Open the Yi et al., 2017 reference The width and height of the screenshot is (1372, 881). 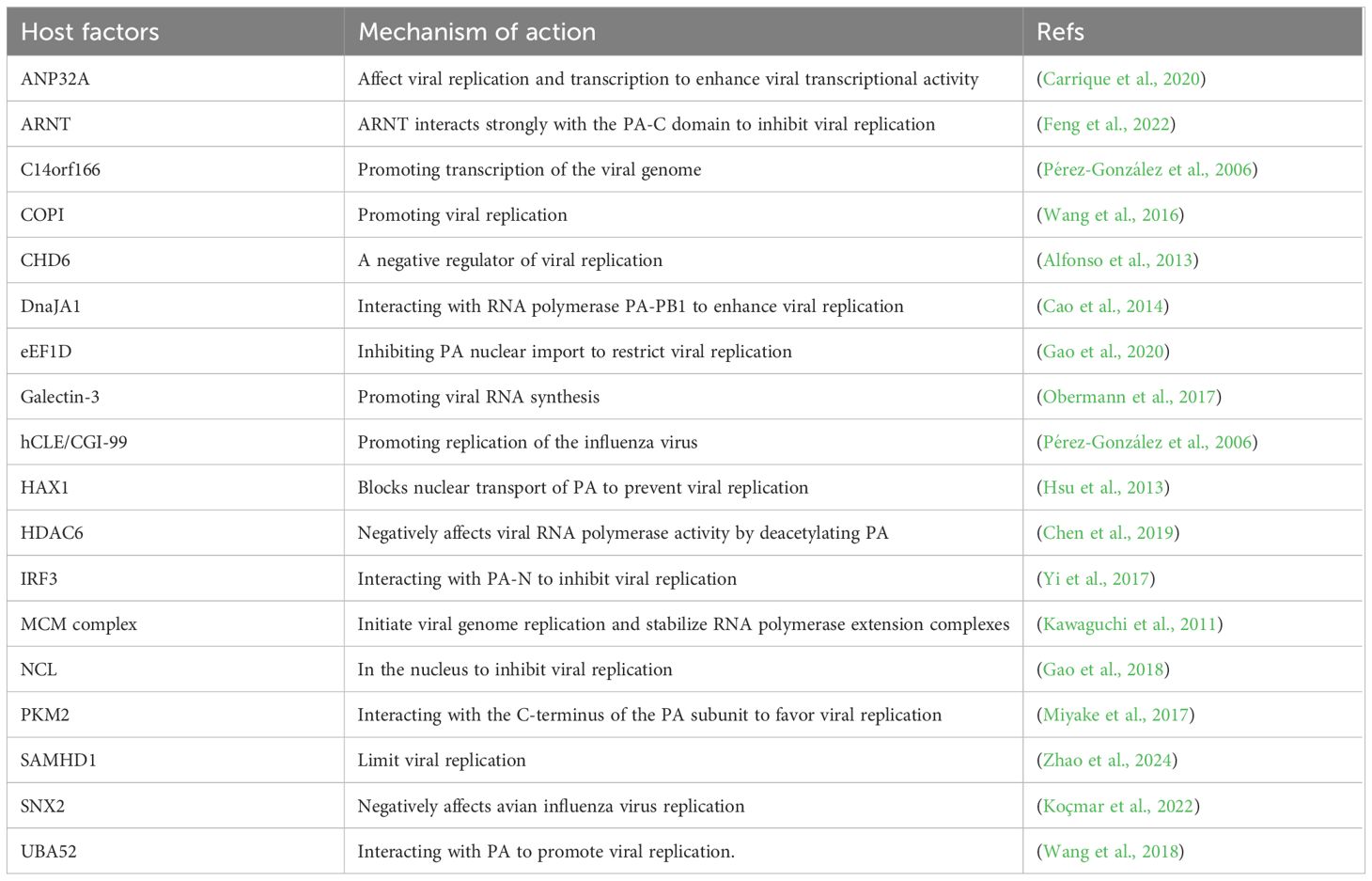tap(1096, 579)
